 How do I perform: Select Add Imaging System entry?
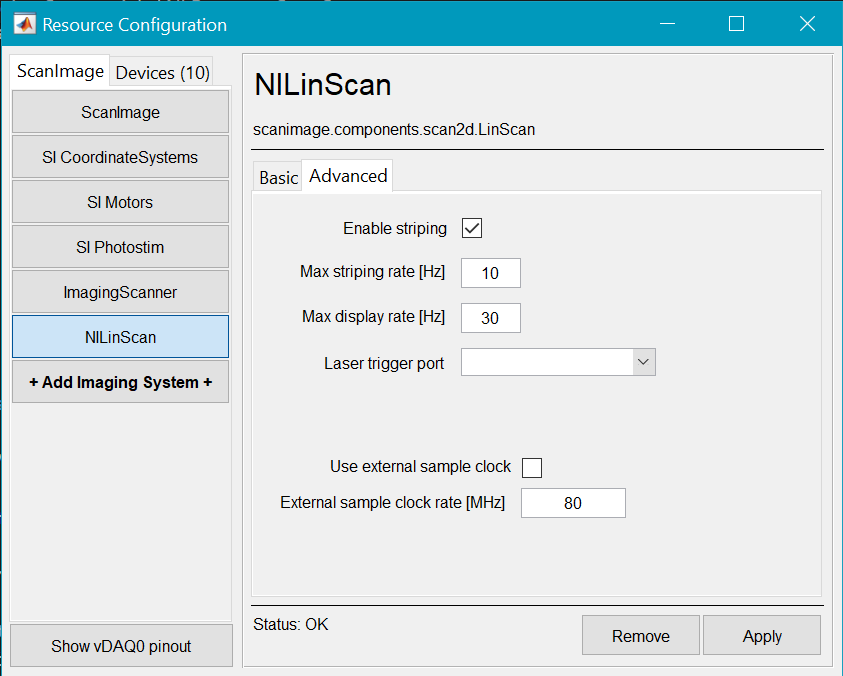(x=120, y=382)
